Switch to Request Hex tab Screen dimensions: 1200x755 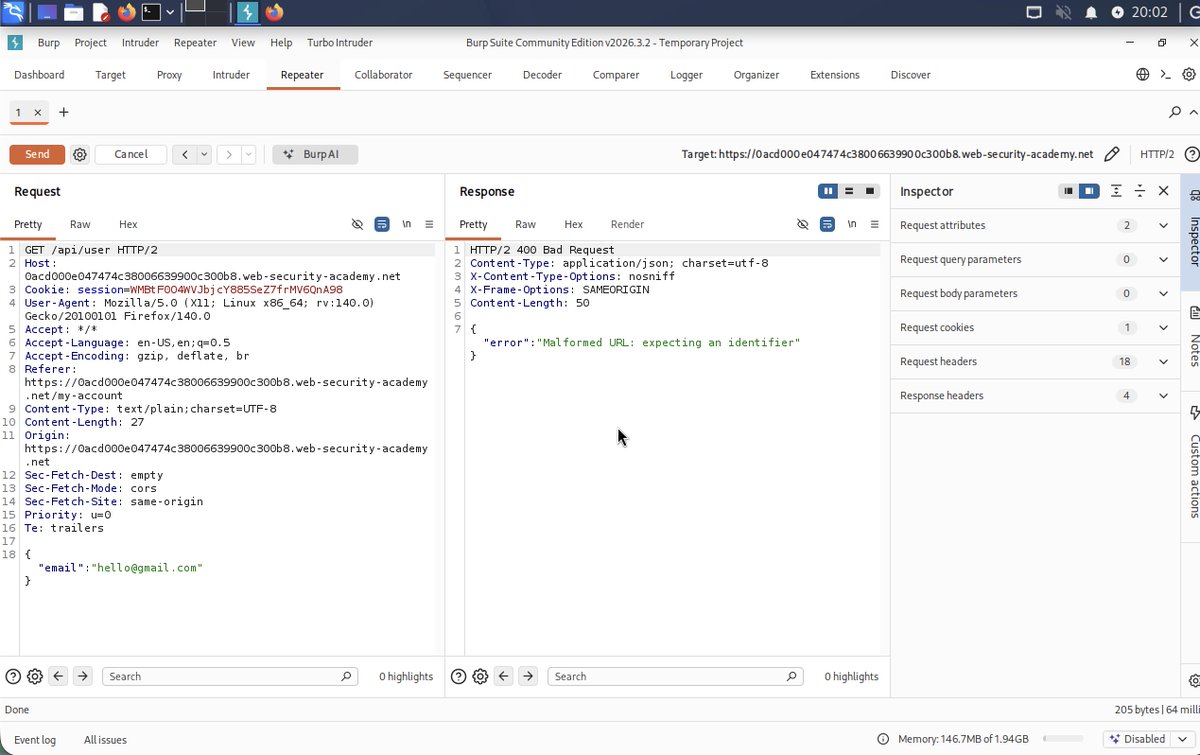[x=128, y=224]
